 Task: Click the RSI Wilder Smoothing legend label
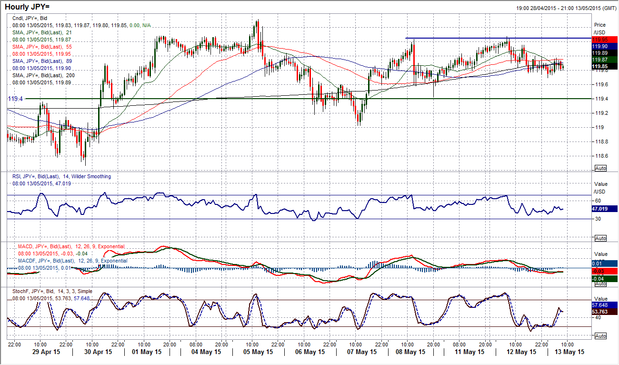tap(61, 176)
